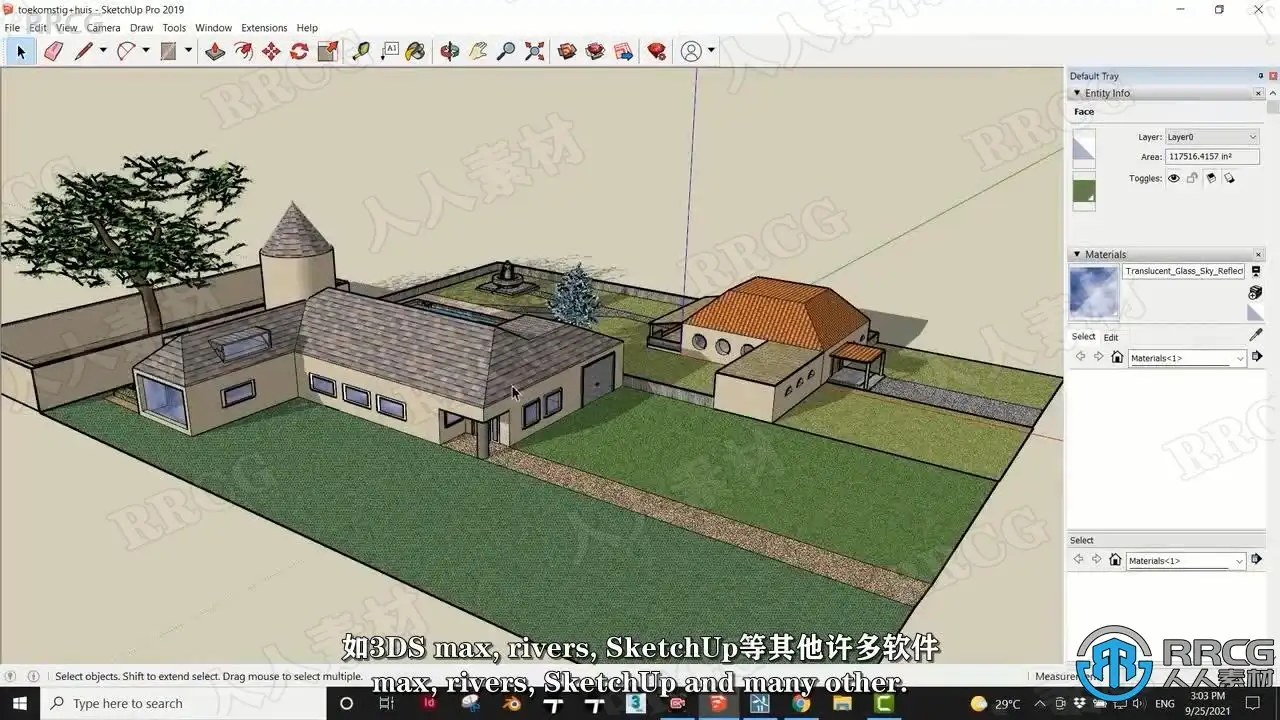The image size is (1280, 720).
Task: Expand the Arc tool dropdown arrow
Action: [x=145, y=51]
